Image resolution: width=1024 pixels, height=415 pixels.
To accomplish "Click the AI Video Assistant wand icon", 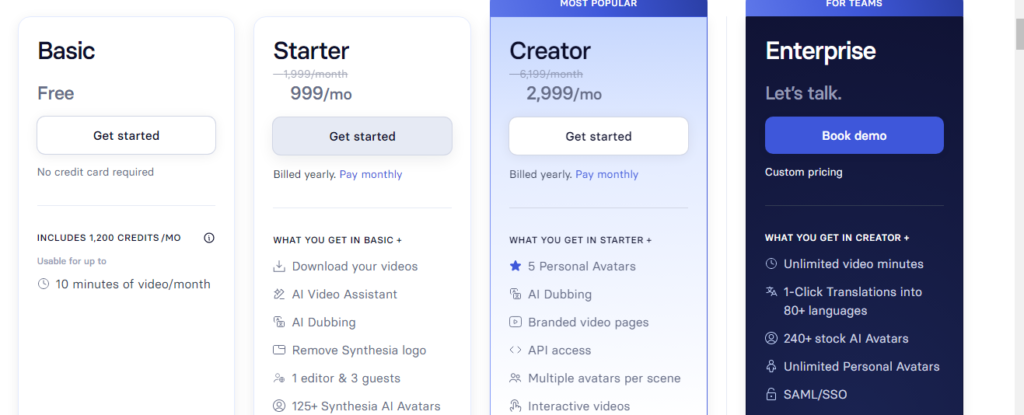I will coord(279,295).
